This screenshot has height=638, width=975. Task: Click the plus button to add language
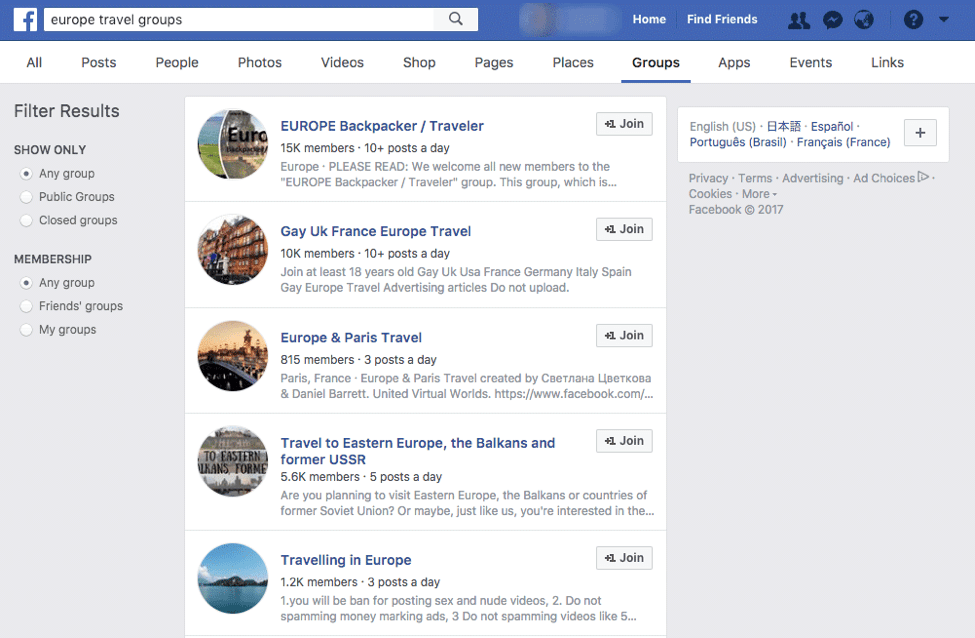(x=920, y=134)
